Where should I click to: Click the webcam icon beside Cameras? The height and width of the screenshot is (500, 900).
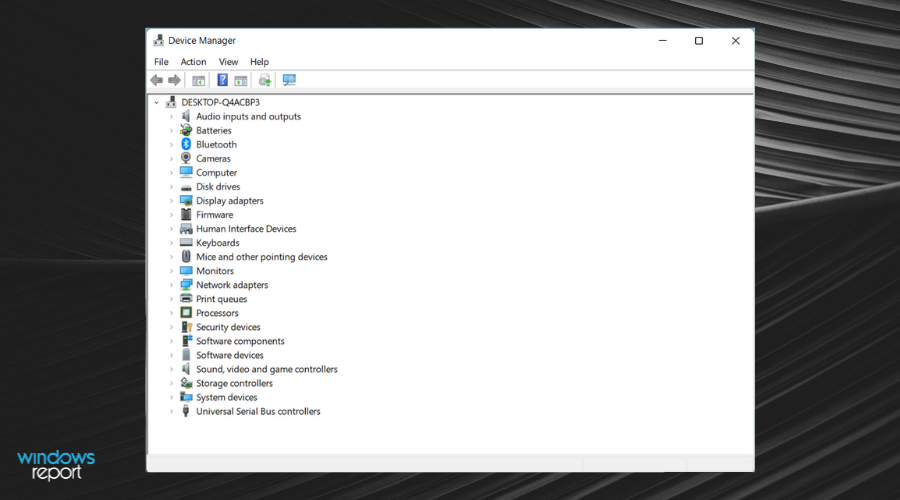click(x=186, y=158)
